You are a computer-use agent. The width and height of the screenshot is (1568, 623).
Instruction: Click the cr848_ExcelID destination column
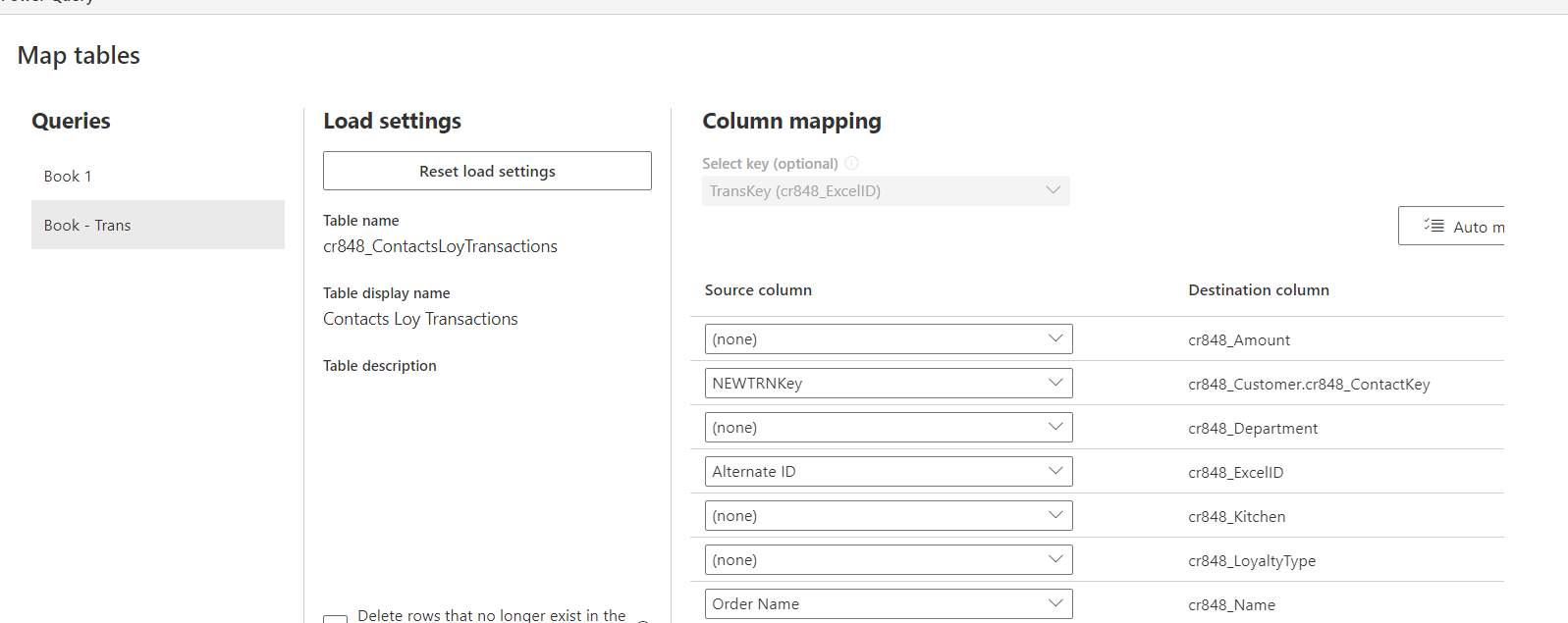(x=1235, y=473)
